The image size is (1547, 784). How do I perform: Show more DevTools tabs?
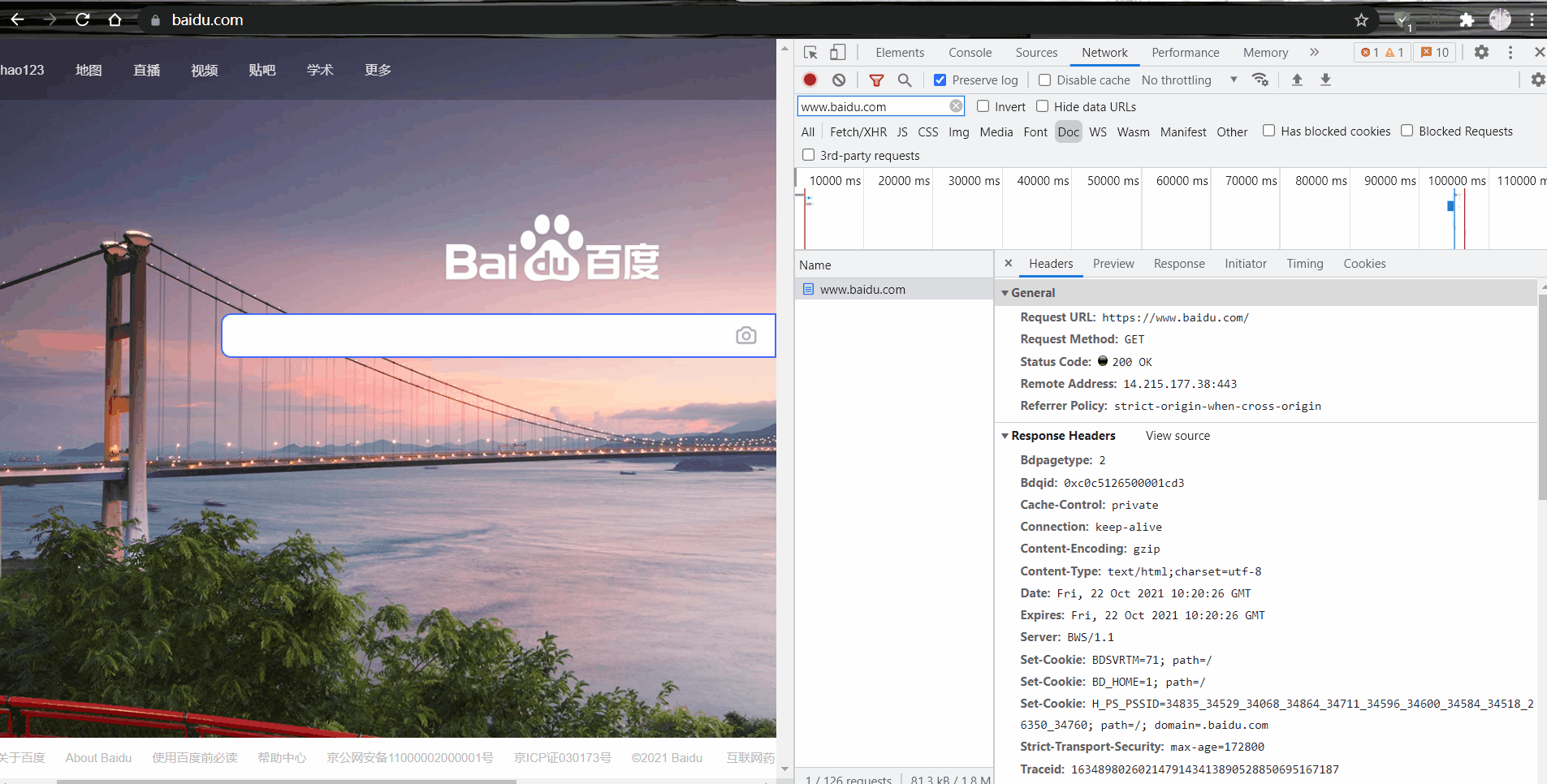pyautogui.click(x=1314, y=53)
